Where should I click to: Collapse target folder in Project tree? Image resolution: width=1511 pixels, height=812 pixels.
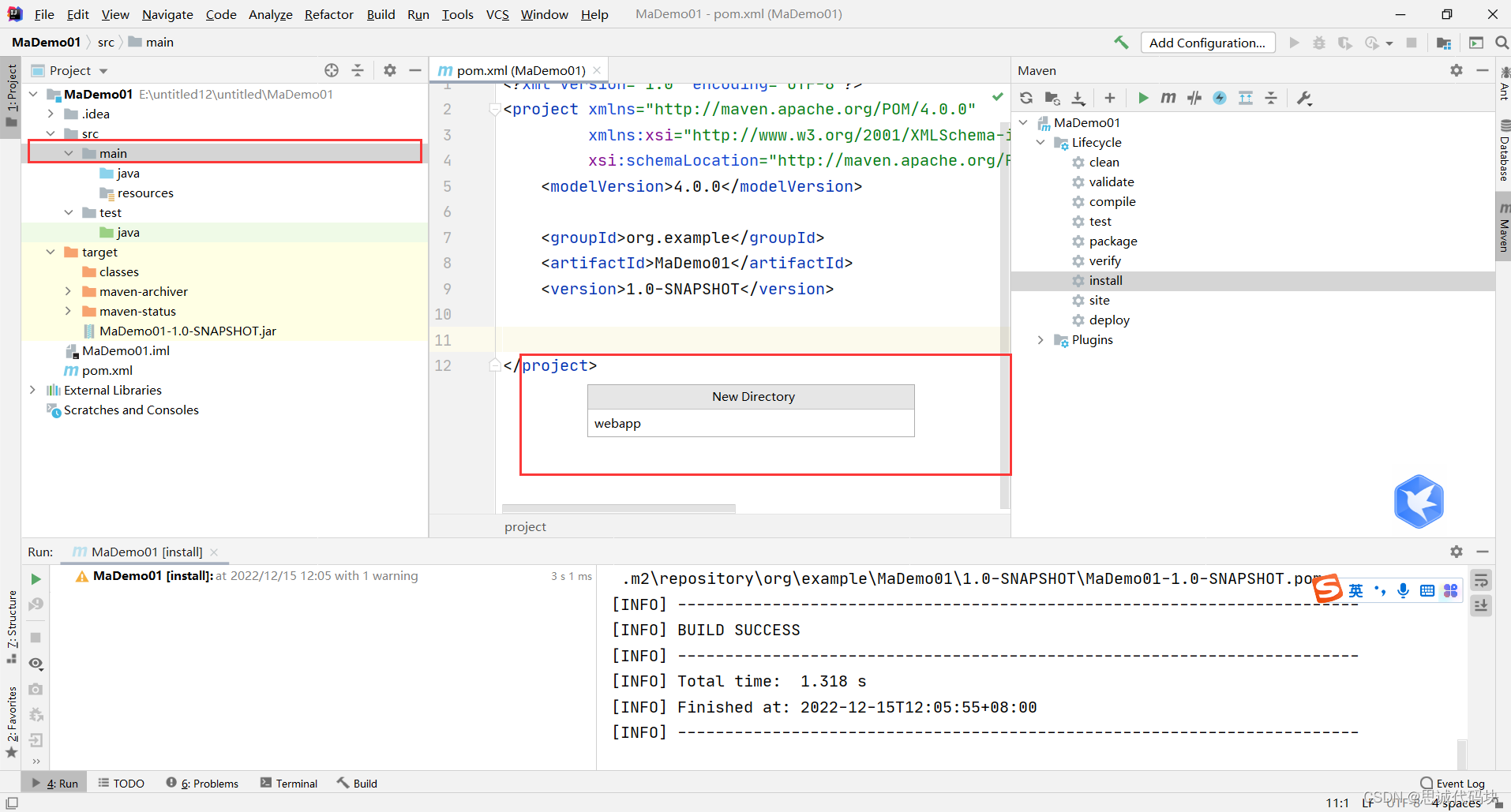point(51,252)
